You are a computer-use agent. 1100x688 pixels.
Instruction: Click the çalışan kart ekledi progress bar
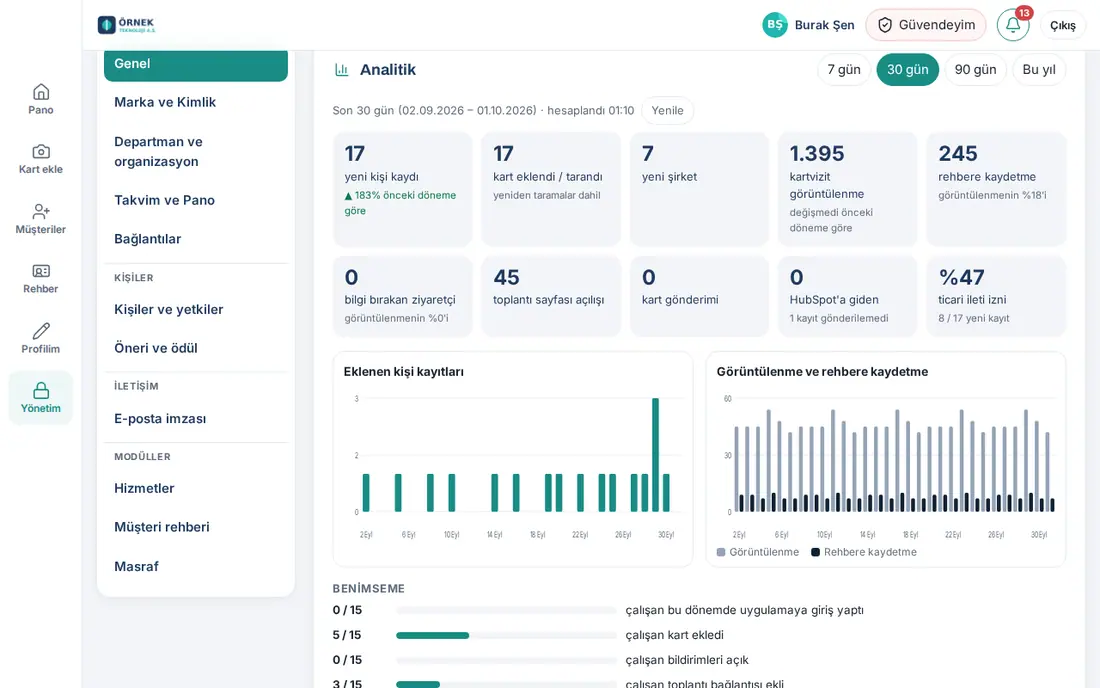[x=506, y=635]
